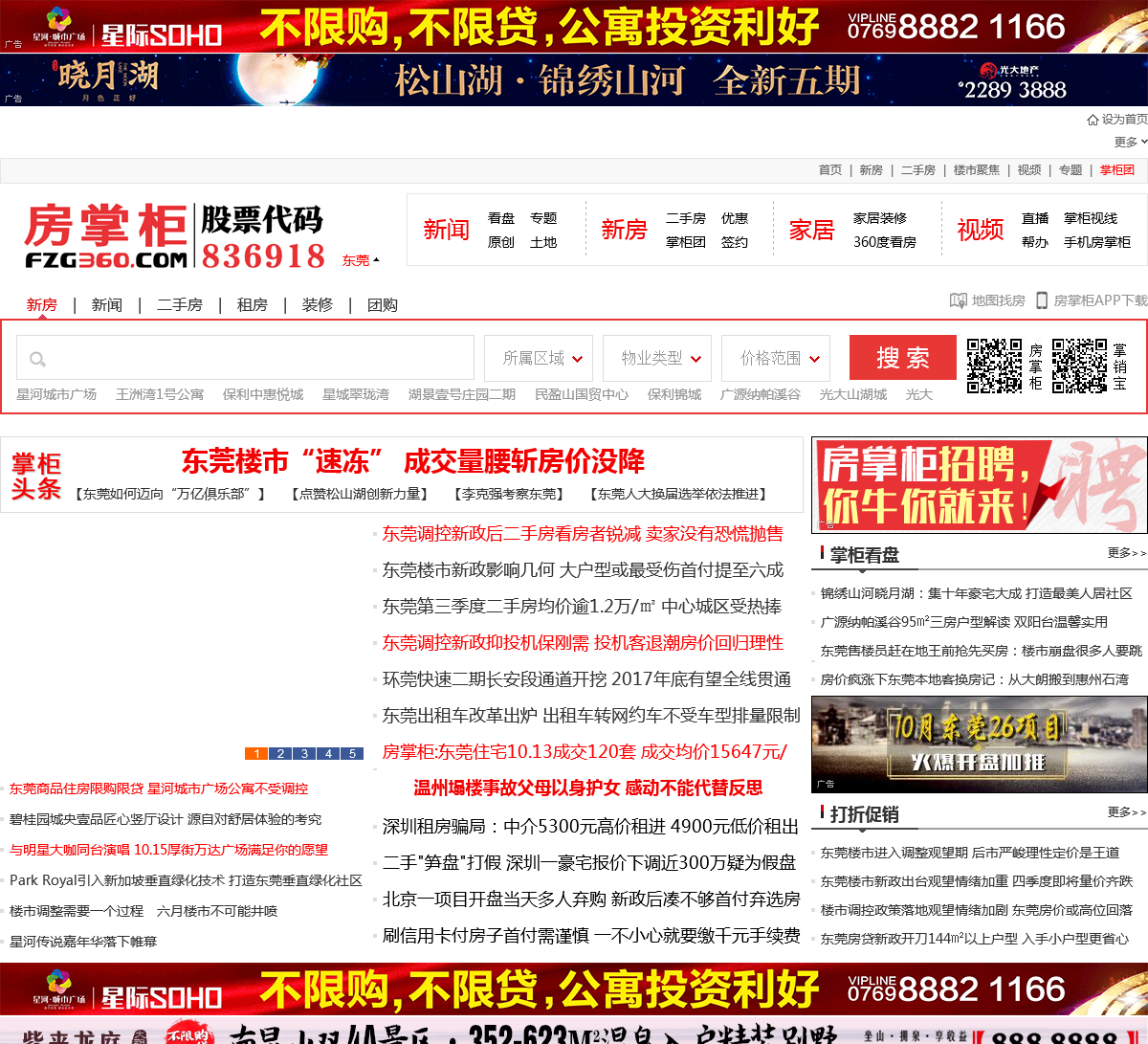Click the 房掌柜 QR code

(994, 366)
